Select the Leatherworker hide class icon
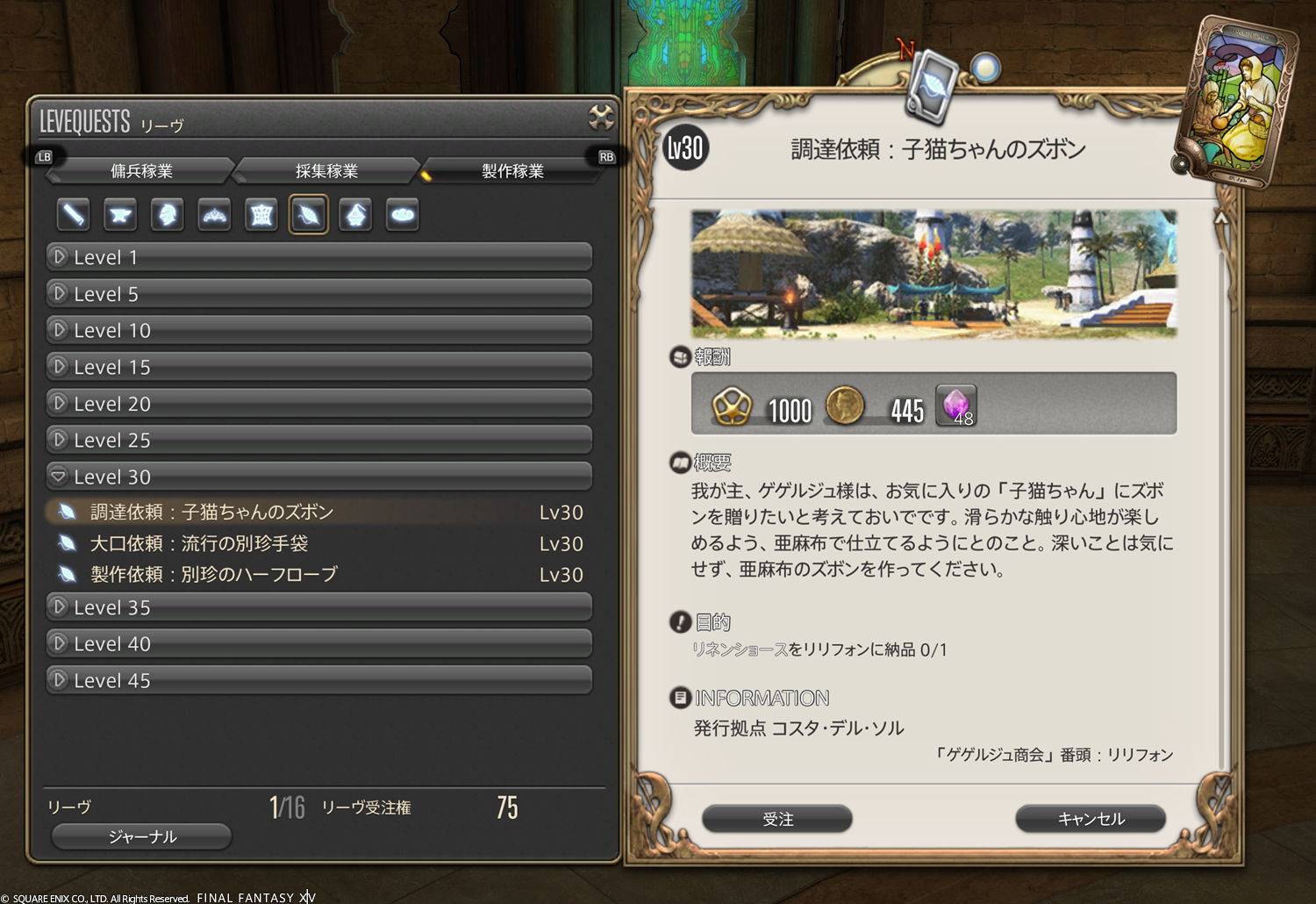This screenshot has width=1316, height=904. click(261, 214)
